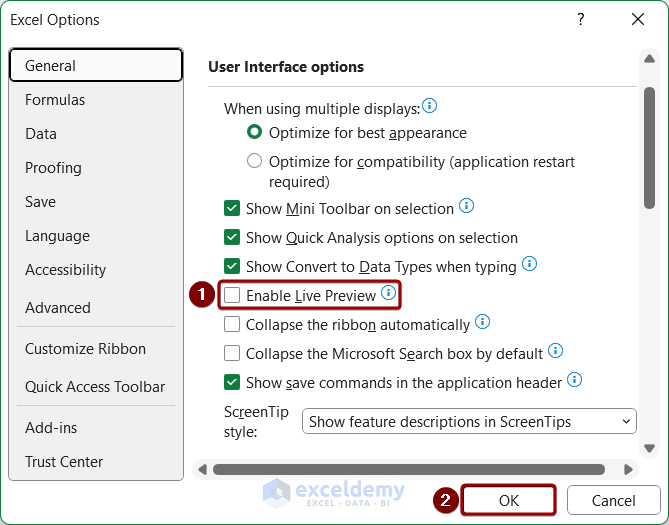
Task: Go to the Data category
Action: 96,134
